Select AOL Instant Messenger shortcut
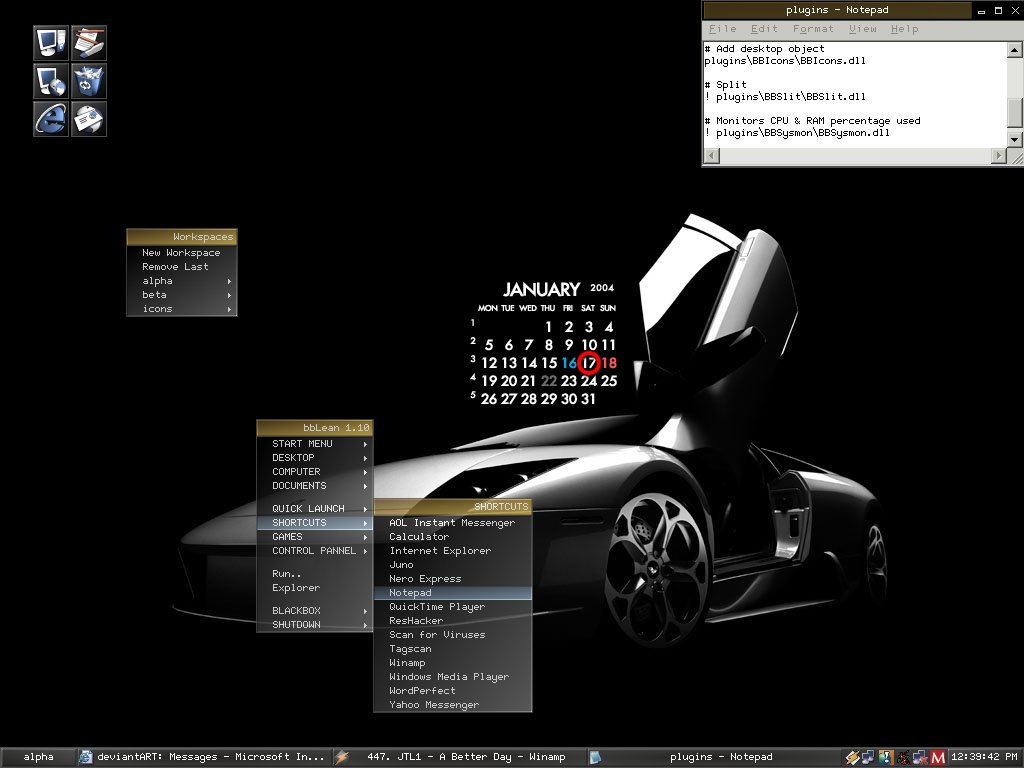The height and width of the screenshot is (768, 1024). coord(453,523)
